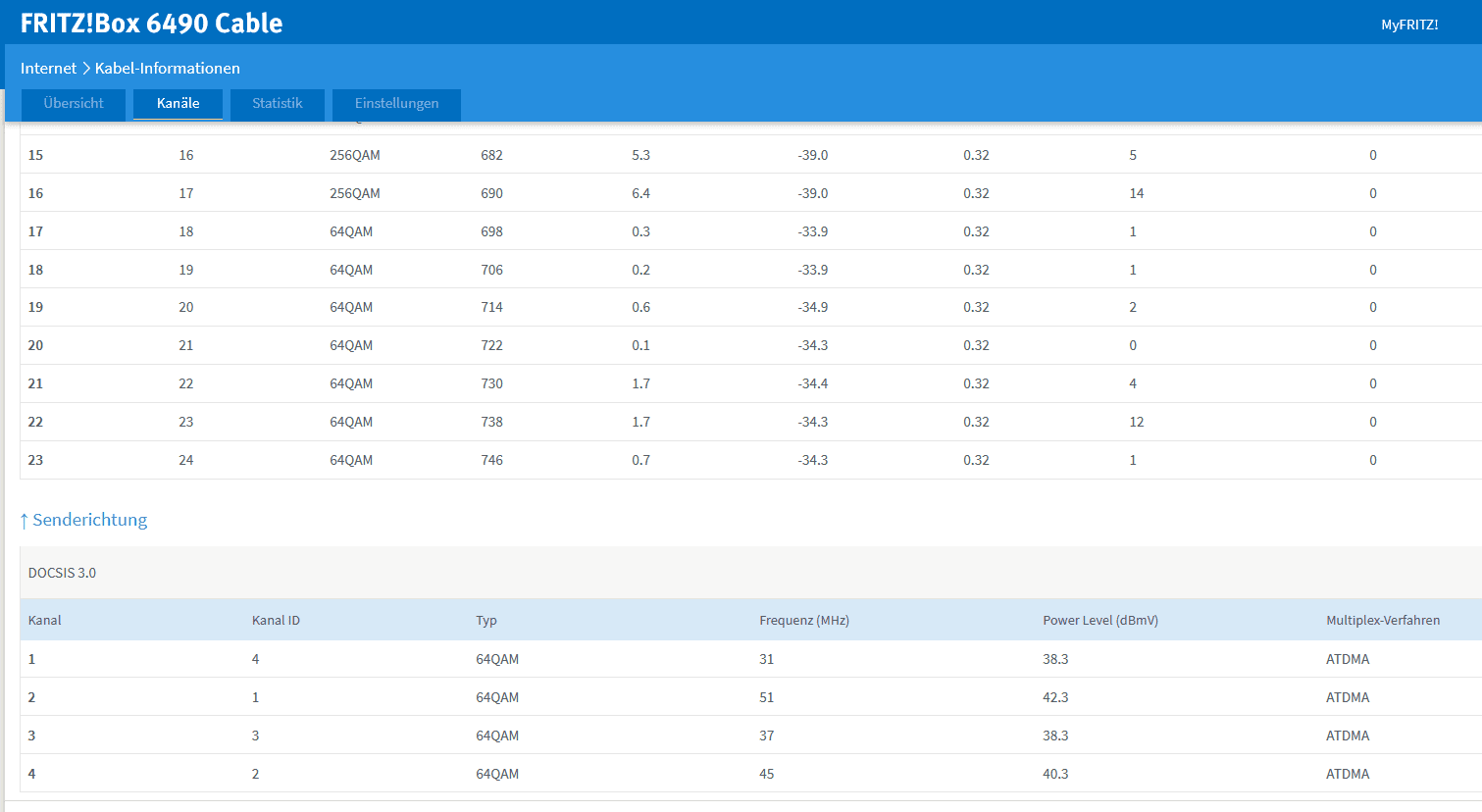The height and width of the screenshot is (812, 1482).
Task: Select frequency value 706
Action: click(x=491, y=270)
